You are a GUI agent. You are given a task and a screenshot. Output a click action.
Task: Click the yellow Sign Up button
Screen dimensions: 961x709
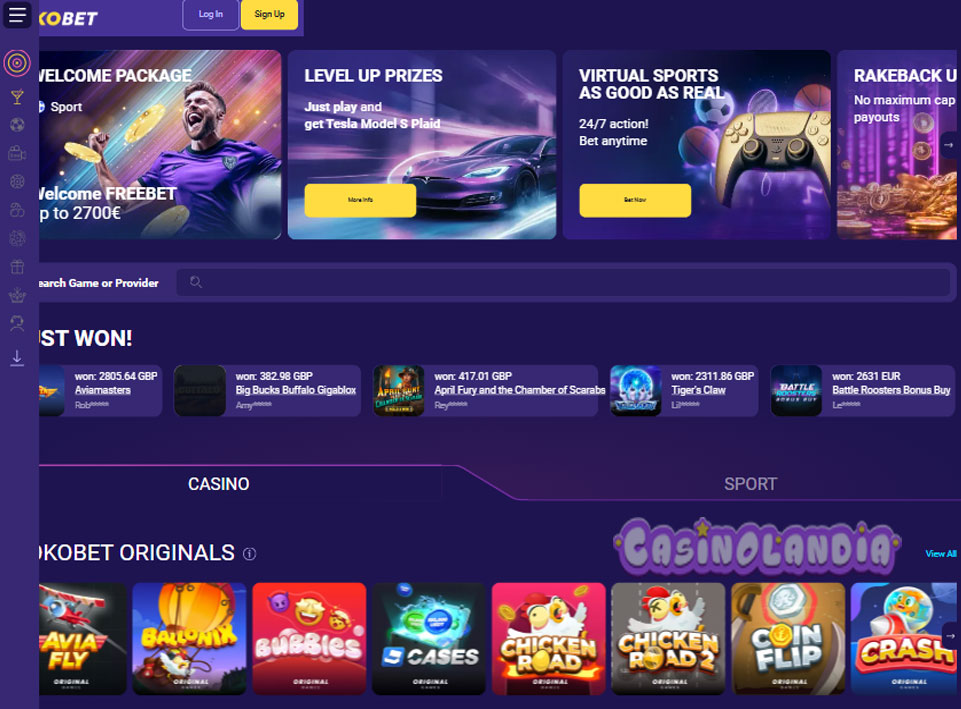pyautogui.click(x=270, y=14)
